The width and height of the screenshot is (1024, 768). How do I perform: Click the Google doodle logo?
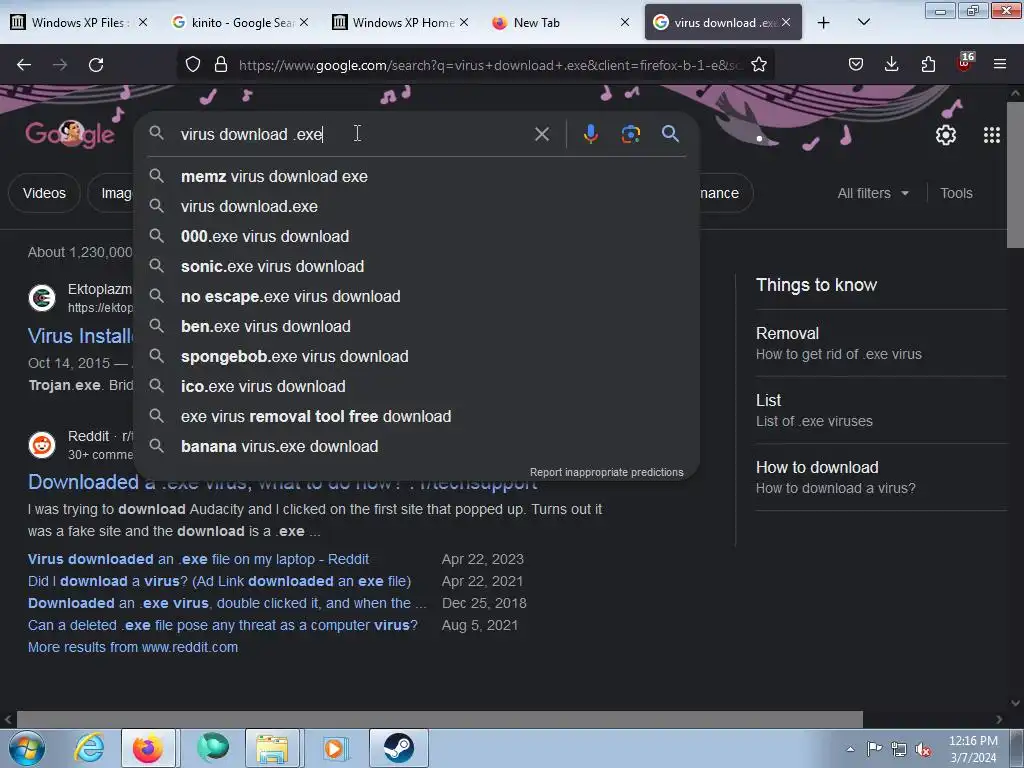click(70, 134)
